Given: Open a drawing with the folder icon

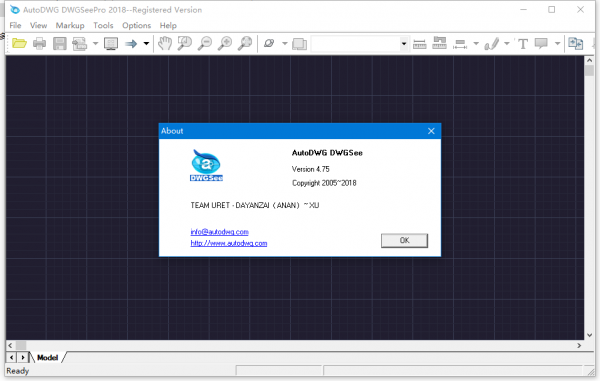Looking at the screenshot, I should 19,44.
